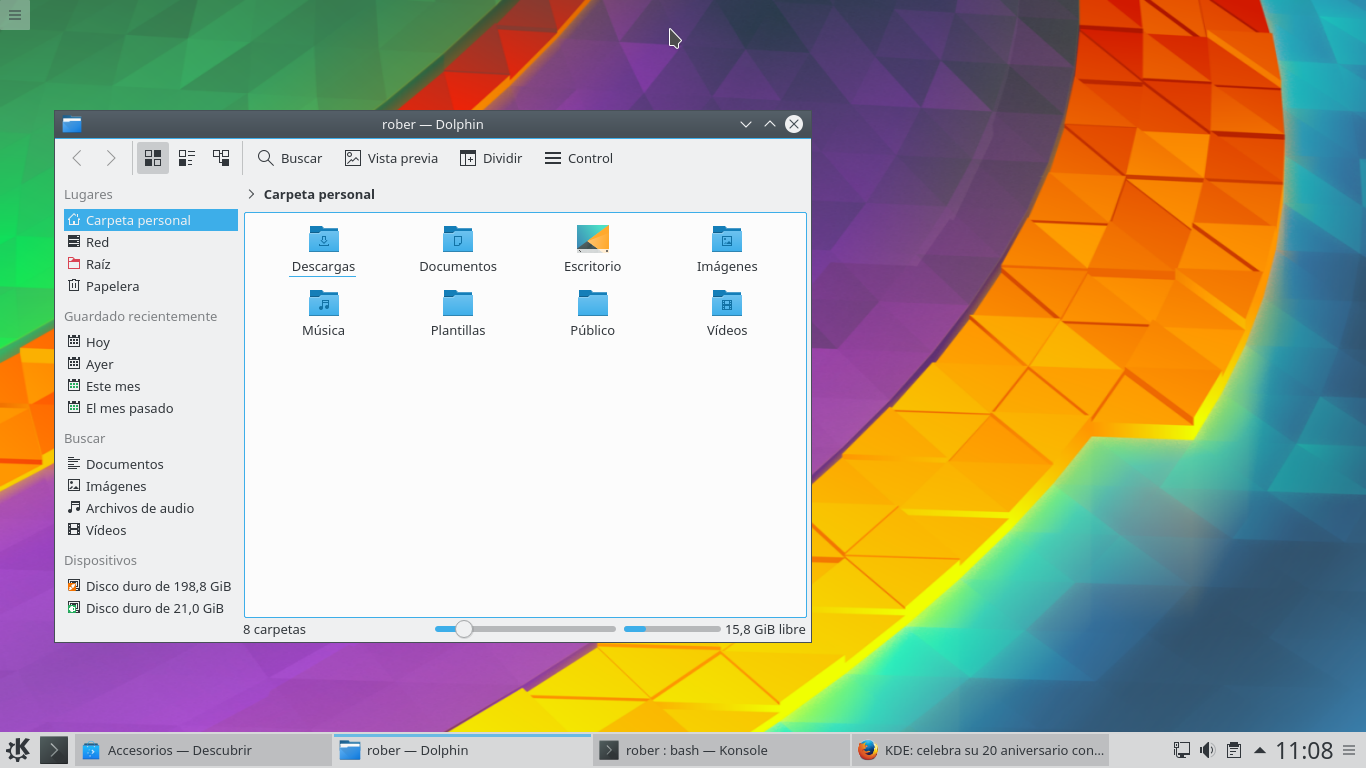Search Vídeos in the Buscar section
This screenshot has height=768, width=1366.
click(151, 530)
